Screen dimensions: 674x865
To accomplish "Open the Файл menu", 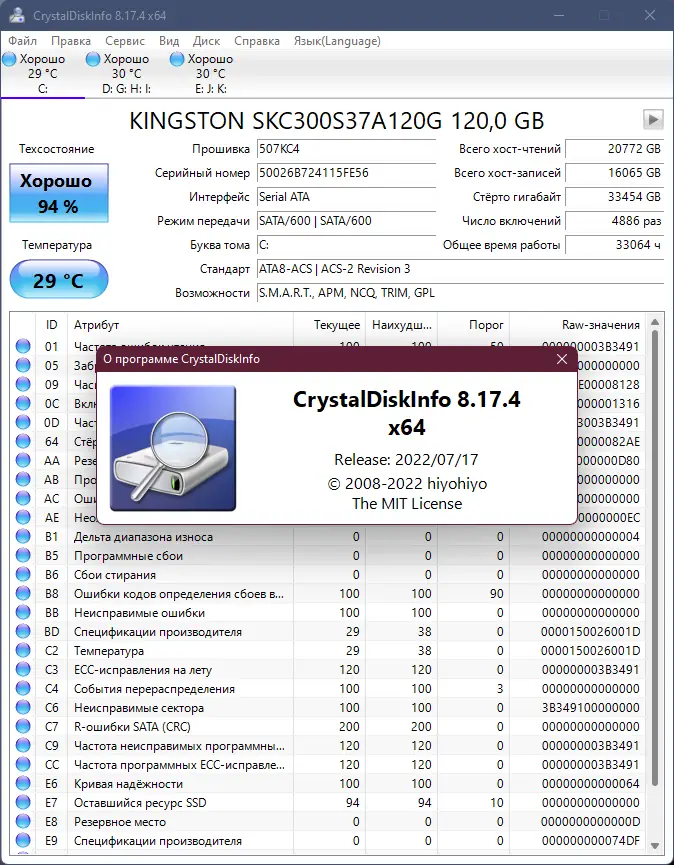I will pyautogui.click(x=23, y=41).
